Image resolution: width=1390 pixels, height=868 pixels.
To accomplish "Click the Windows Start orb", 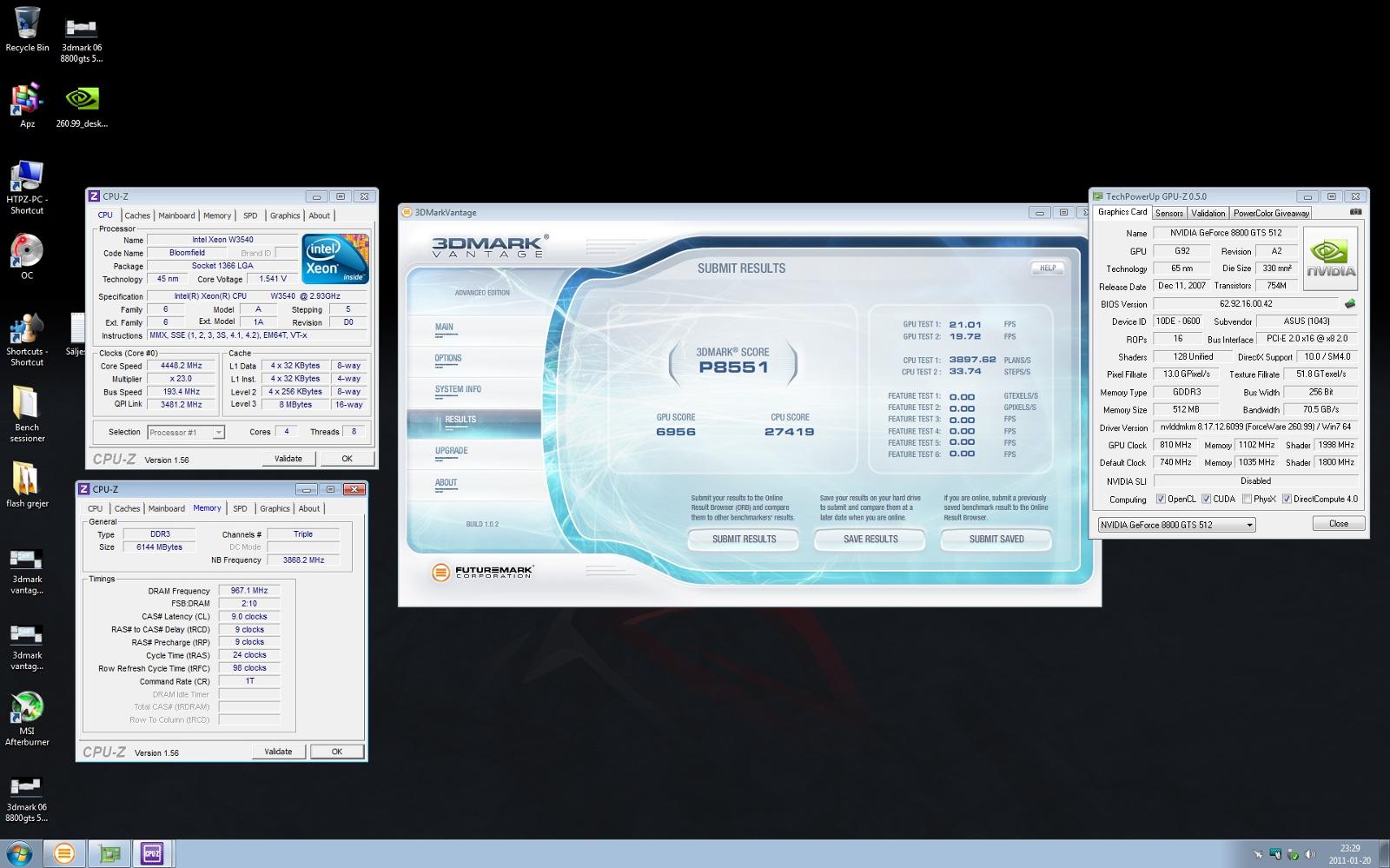I will pos(19,853).
